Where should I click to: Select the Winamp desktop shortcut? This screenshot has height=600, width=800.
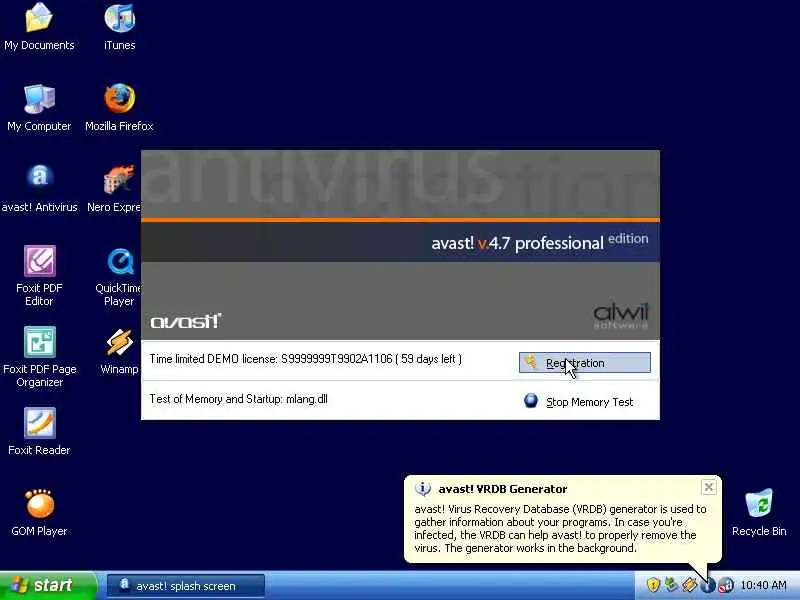pyautogui.click(x=119, y=351)
